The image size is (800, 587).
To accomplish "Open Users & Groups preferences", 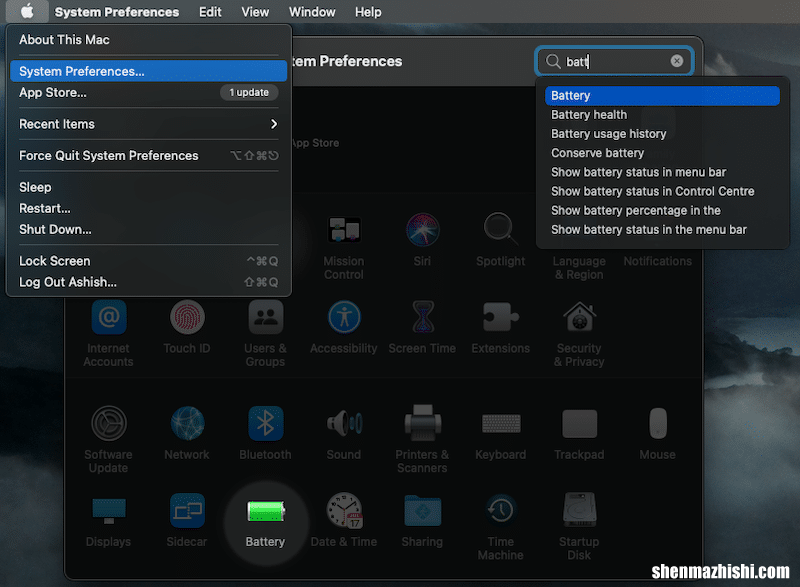I will click(265, 317).
